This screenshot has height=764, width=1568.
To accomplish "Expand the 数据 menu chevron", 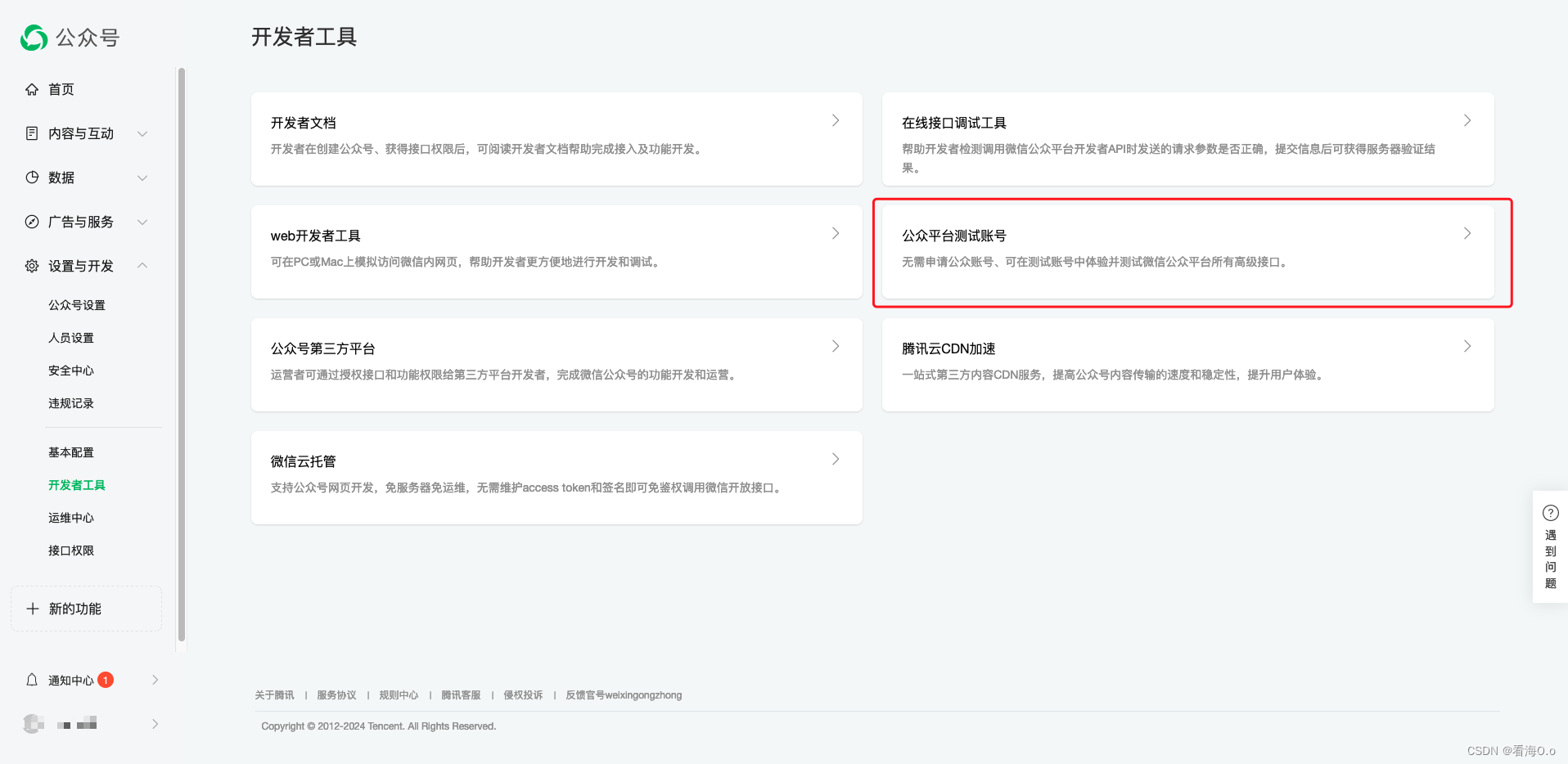I will click(142, 178).
